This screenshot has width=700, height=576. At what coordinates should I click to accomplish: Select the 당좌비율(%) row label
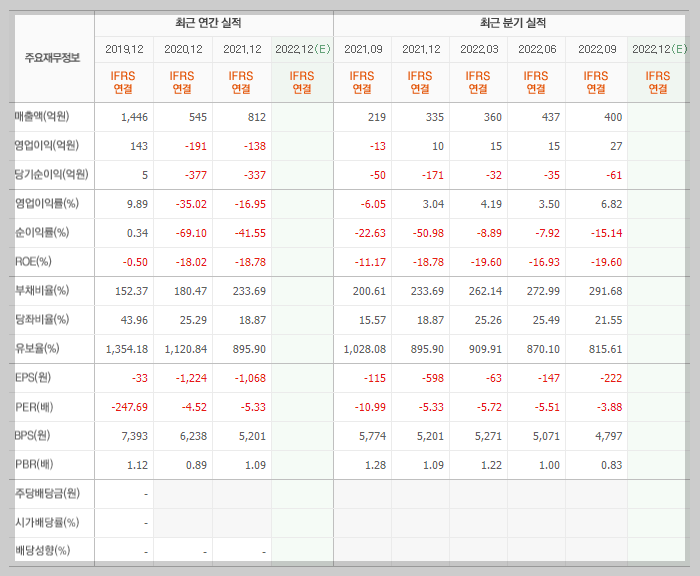tap(42, 320)
